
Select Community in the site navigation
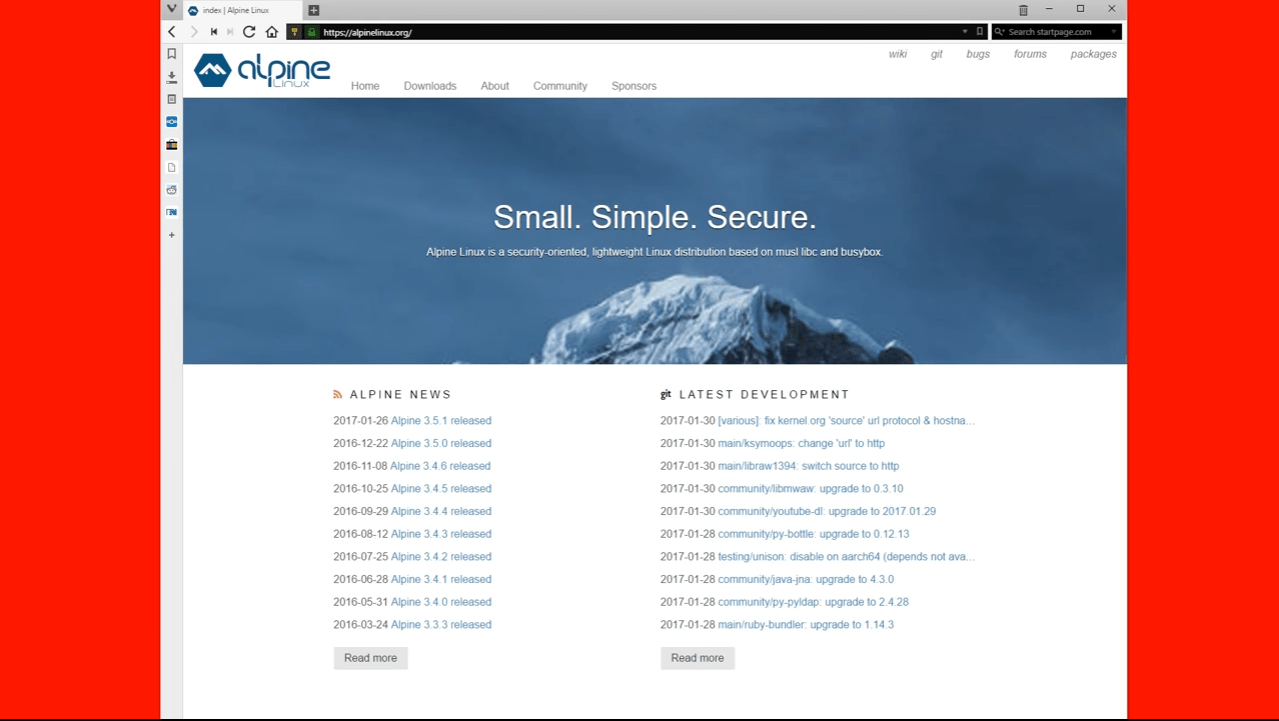(x=559, y=86)
